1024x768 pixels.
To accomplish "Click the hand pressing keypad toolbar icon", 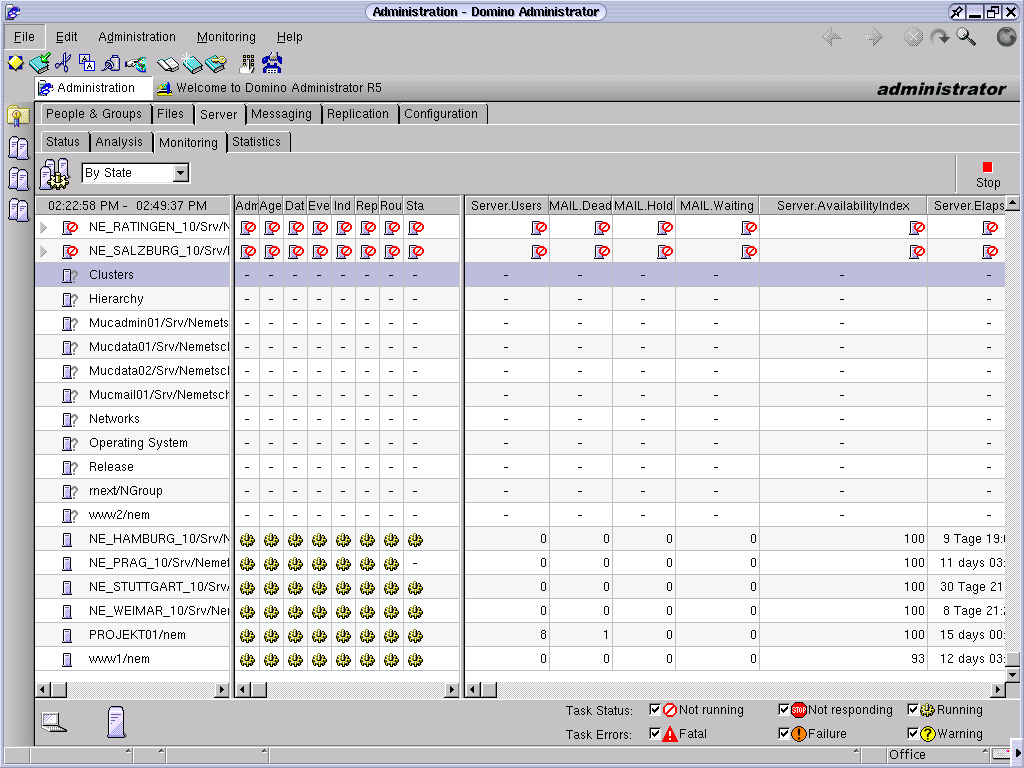I will coord(248,63).
